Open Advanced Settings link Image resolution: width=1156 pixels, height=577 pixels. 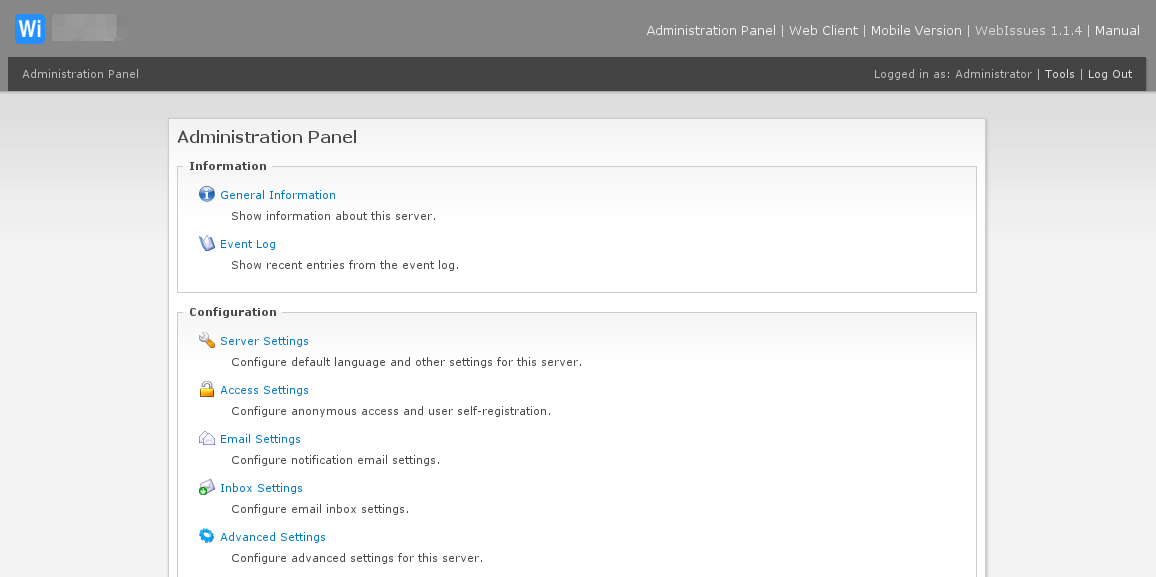[273, 537]
